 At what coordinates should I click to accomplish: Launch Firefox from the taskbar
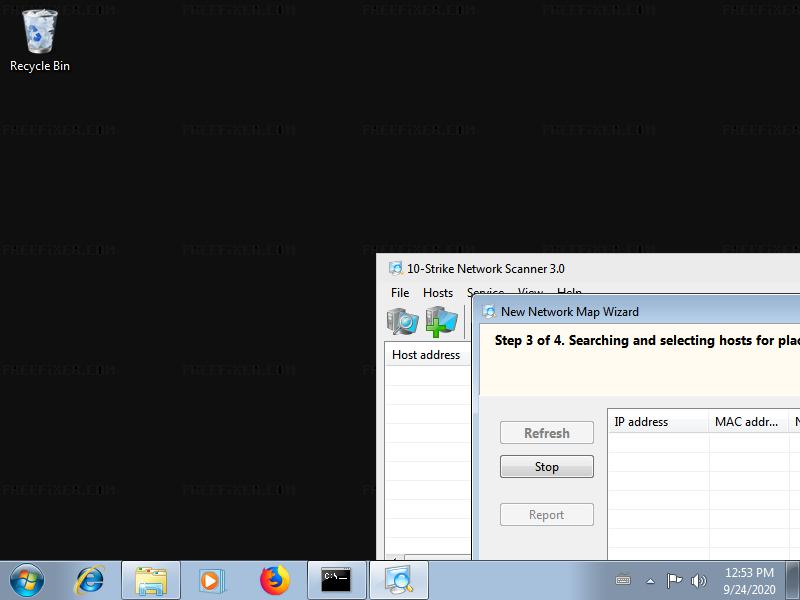point(274,580)
